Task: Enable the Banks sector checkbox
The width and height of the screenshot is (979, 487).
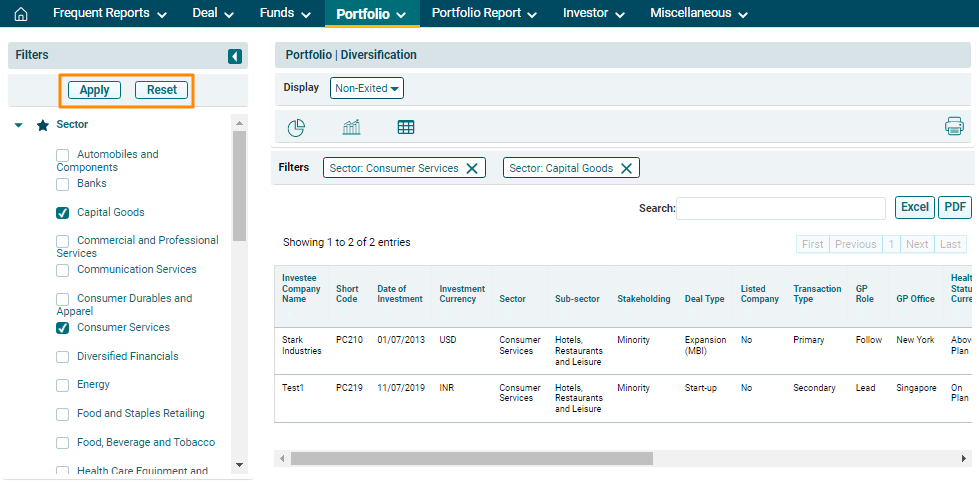Action: (63, 184)
